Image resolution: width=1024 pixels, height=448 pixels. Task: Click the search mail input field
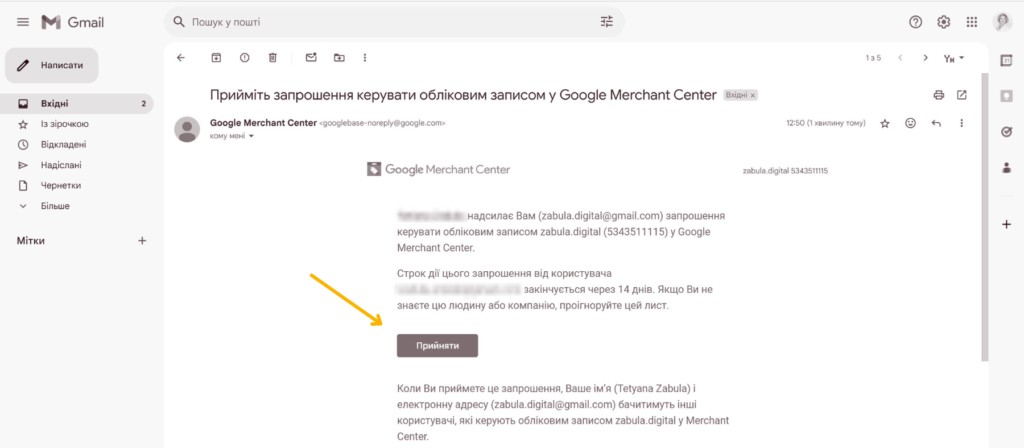click(394, 22)
